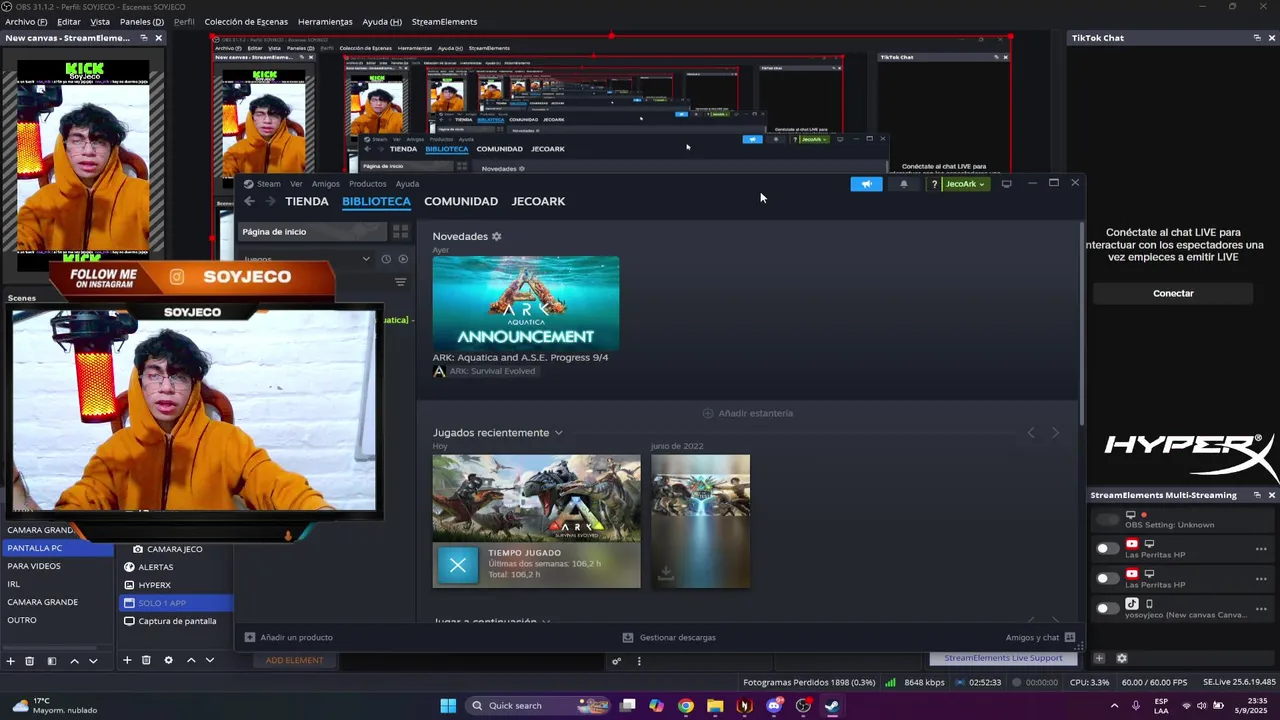Viewport: 1280px width, 720px height.
Task: Move selected scene down
Action: 93,661
